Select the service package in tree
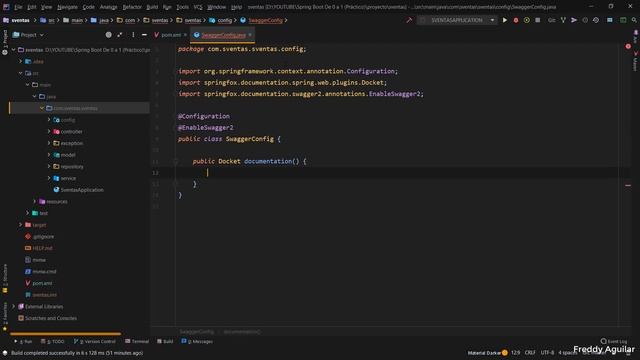640x360 pixels. [x=68, y=178]
